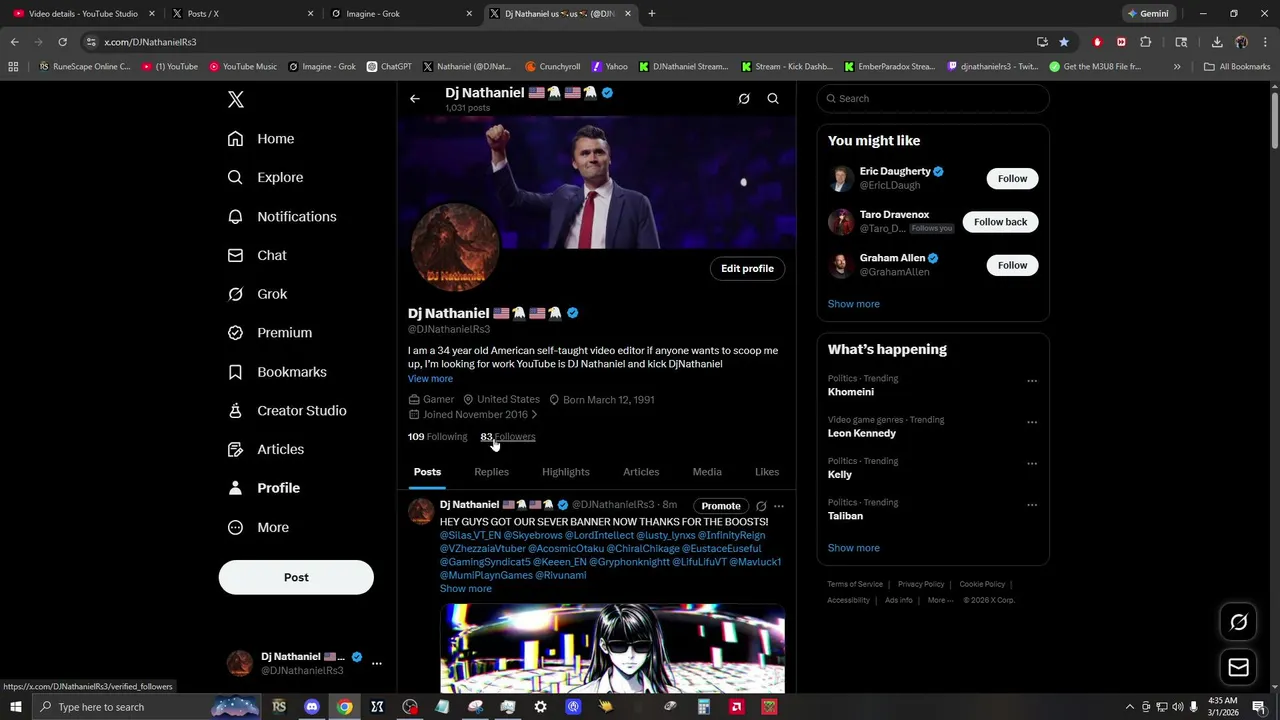Click the white Post button
1280x720 pixels.
point(296,577)
